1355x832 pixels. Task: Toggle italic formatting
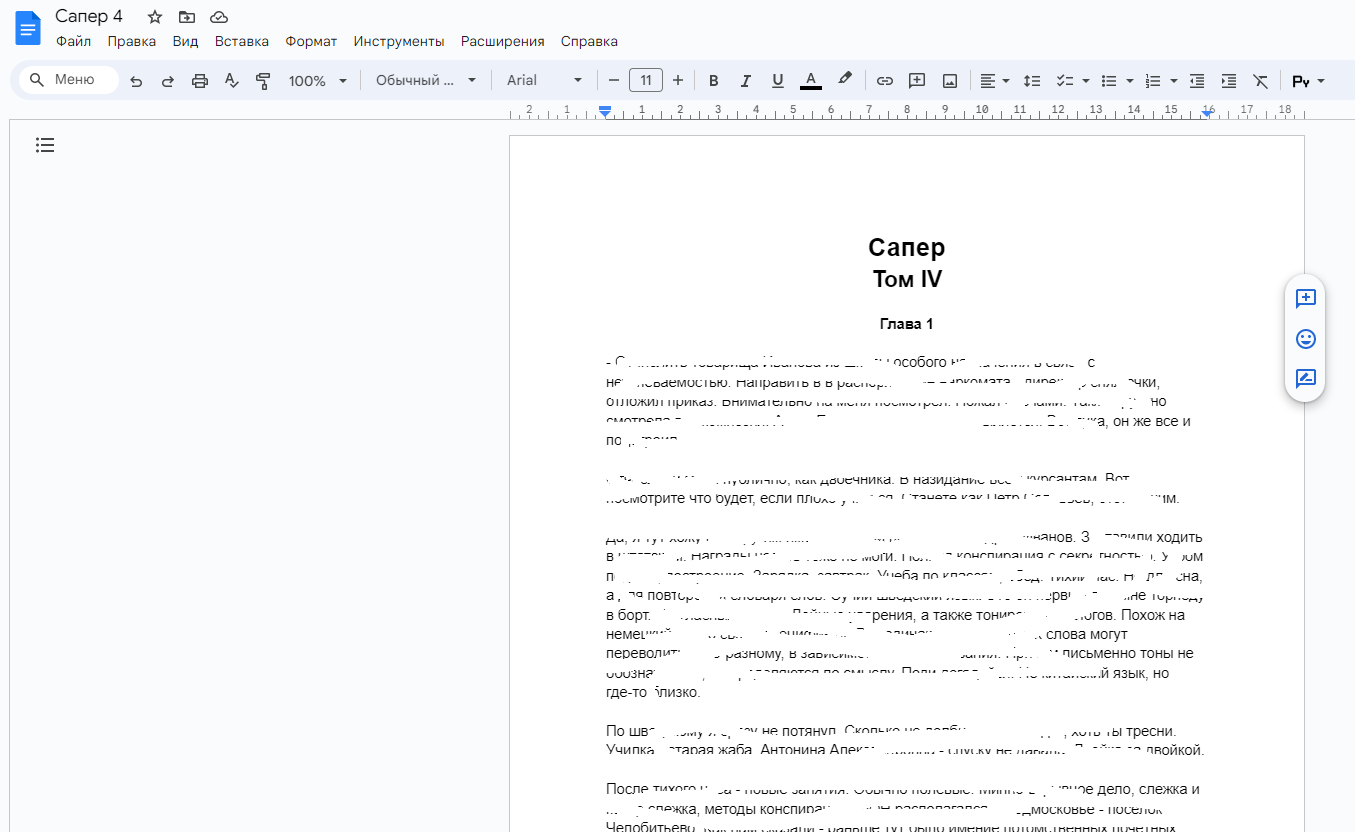click(x=745, y=81)
